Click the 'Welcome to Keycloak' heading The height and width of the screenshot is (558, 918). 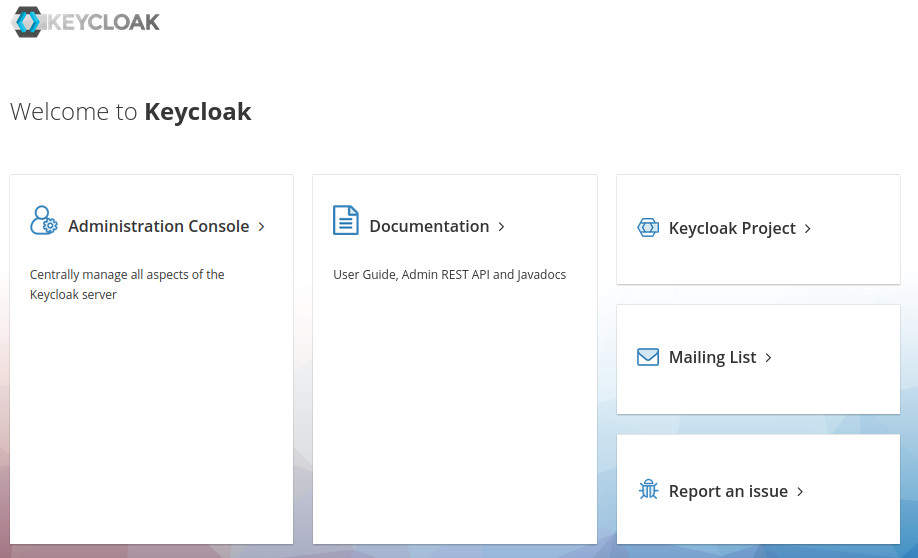click(131, 112)
